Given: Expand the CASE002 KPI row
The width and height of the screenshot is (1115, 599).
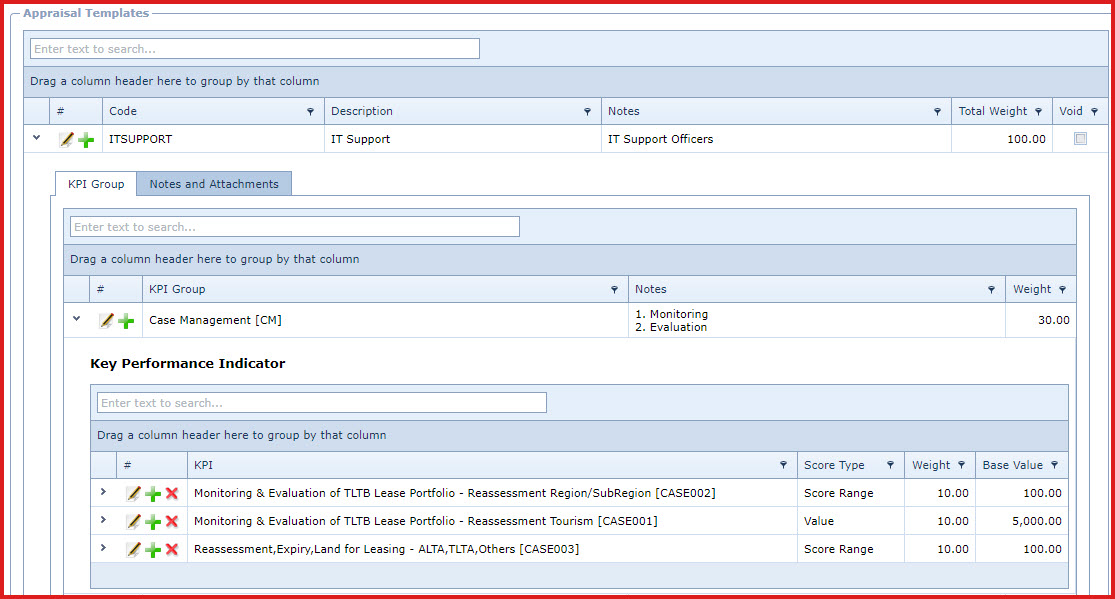Looking at the screenshot, I should [103, 492].
